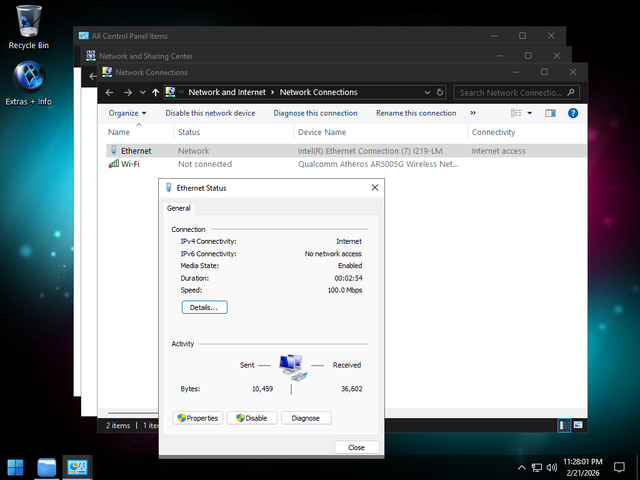Expand the address bar history dropdown
This screenshot has height=480, width=640.
point(427,93)
